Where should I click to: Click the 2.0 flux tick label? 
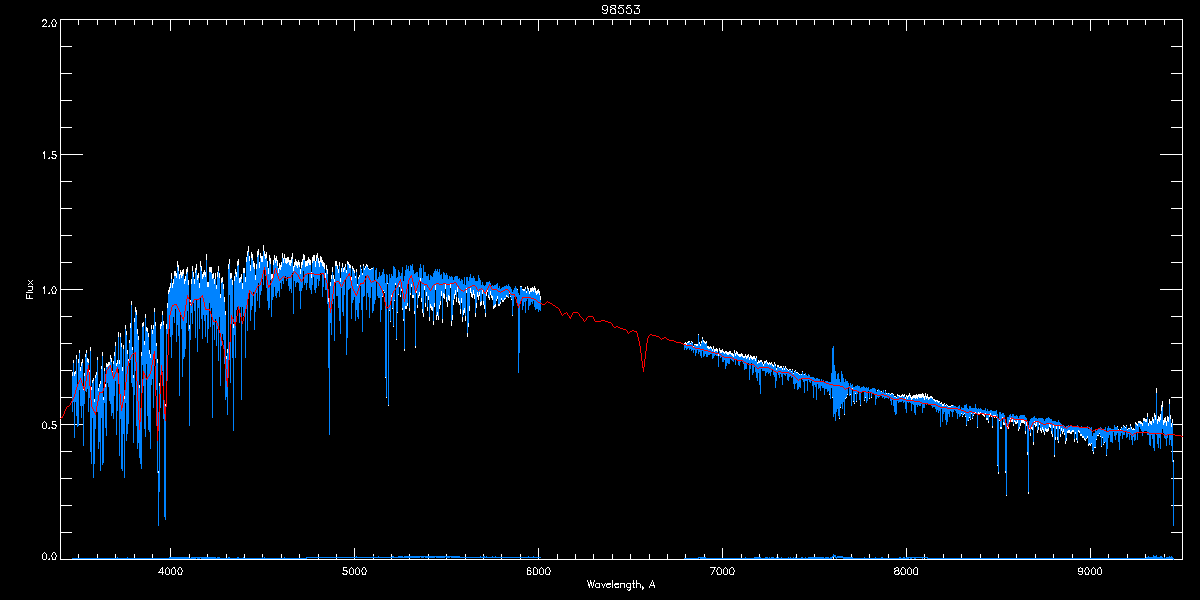click(48, 22)
